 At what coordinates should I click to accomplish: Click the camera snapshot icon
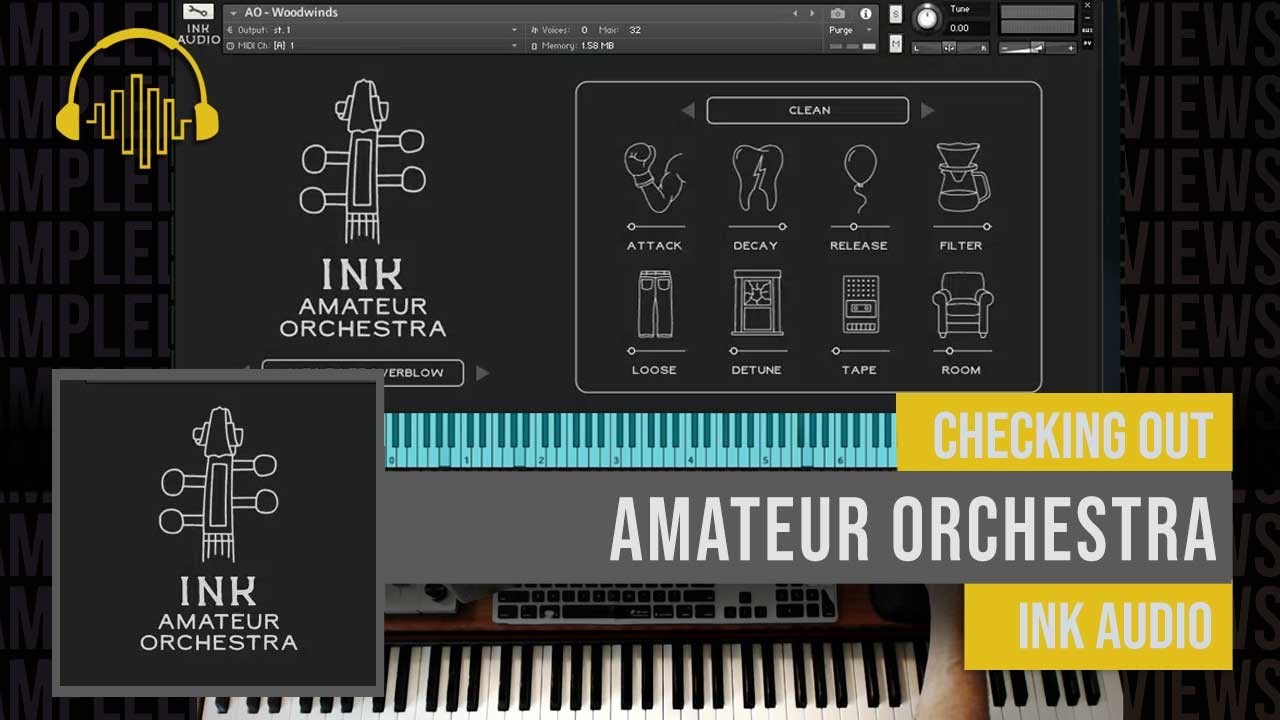coord(838,13)
